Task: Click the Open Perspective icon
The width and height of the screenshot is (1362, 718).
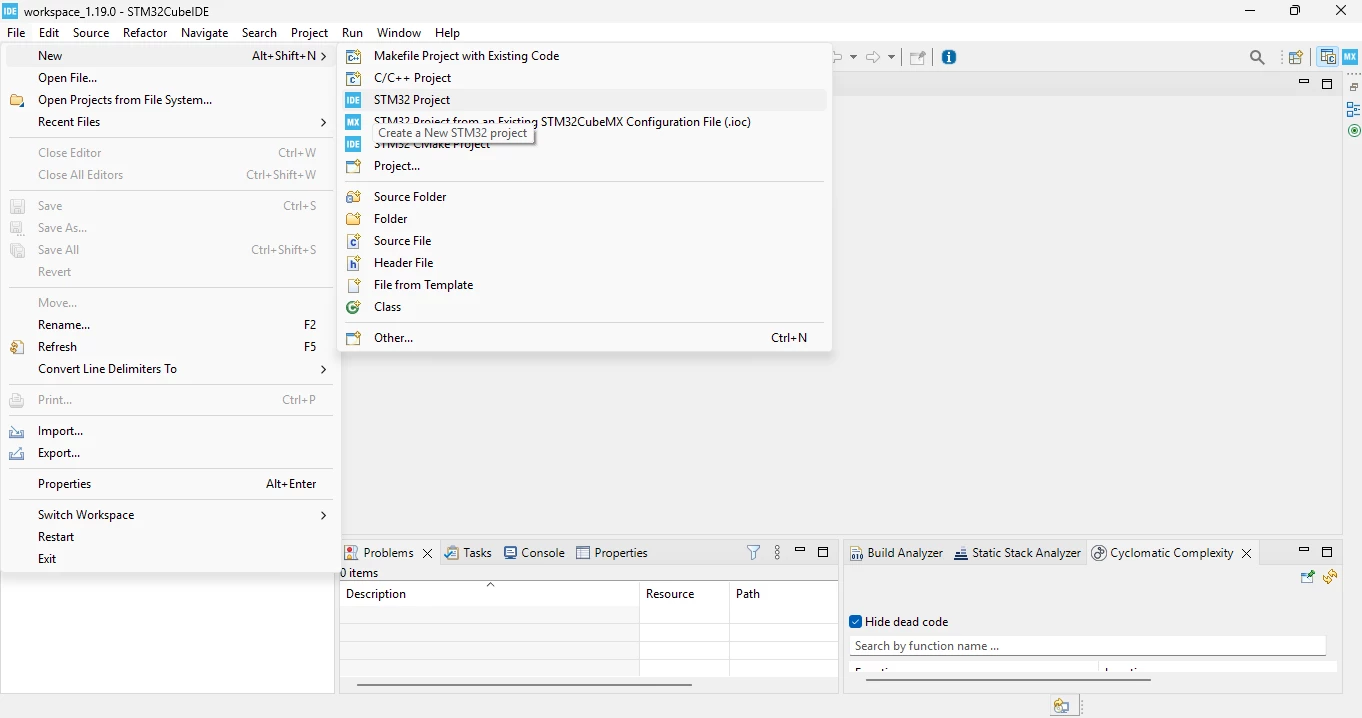Action: click(1296, 58)
